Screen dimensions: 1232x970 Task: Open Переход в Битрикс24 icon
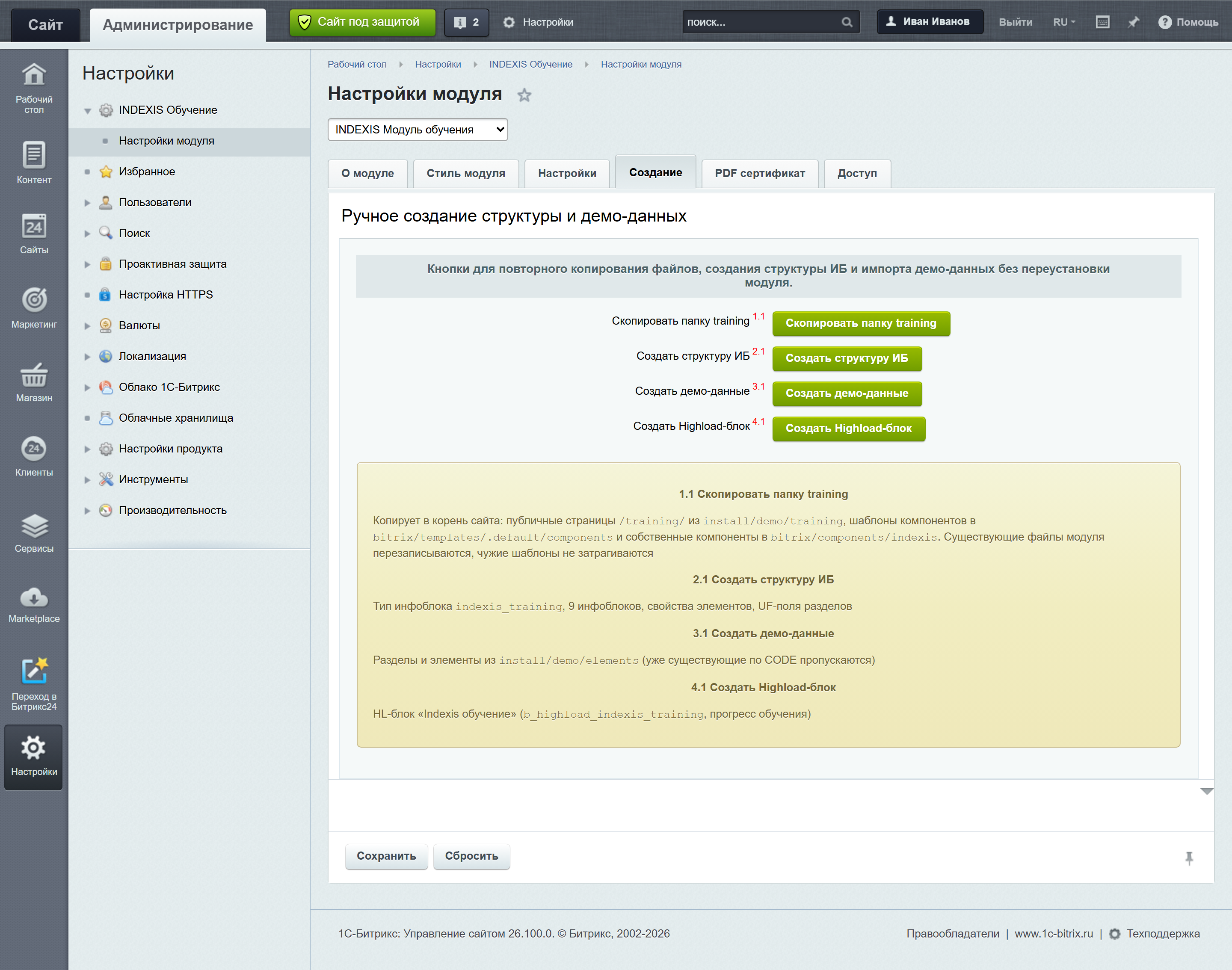[x=34, y=684]
